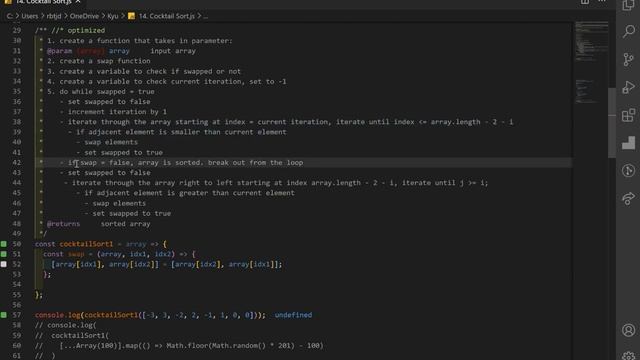Screen dimensions: 640x360
Task: Open the Explorer files icon
Action: coord(629,5)
